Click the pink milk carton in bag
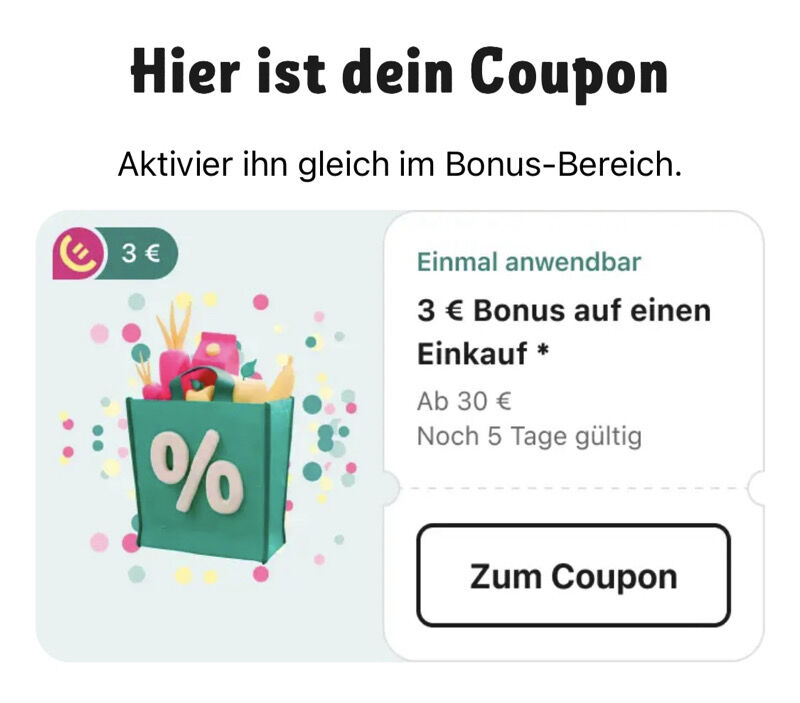This screenshot has height=703, width=800. tap(218, 353)
